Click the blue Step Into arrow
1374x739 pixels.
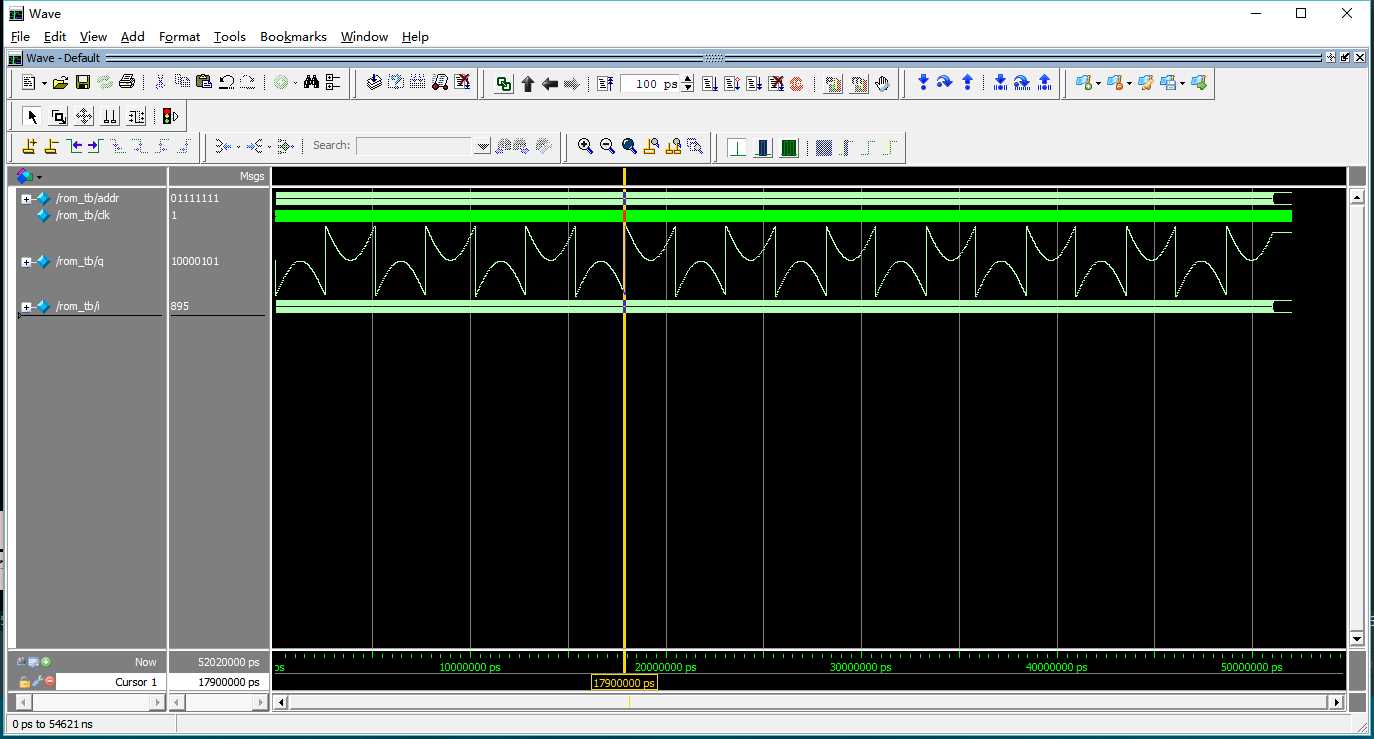click(923, 82)
